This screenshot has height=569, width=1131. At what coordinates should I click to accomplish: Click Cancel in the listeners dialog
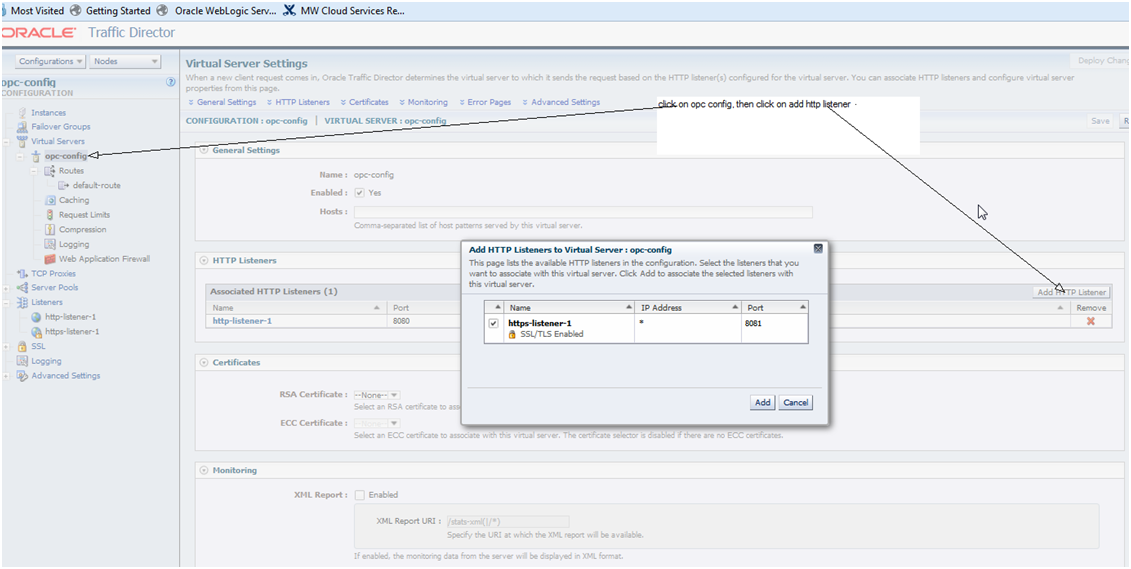click(796, 402)
